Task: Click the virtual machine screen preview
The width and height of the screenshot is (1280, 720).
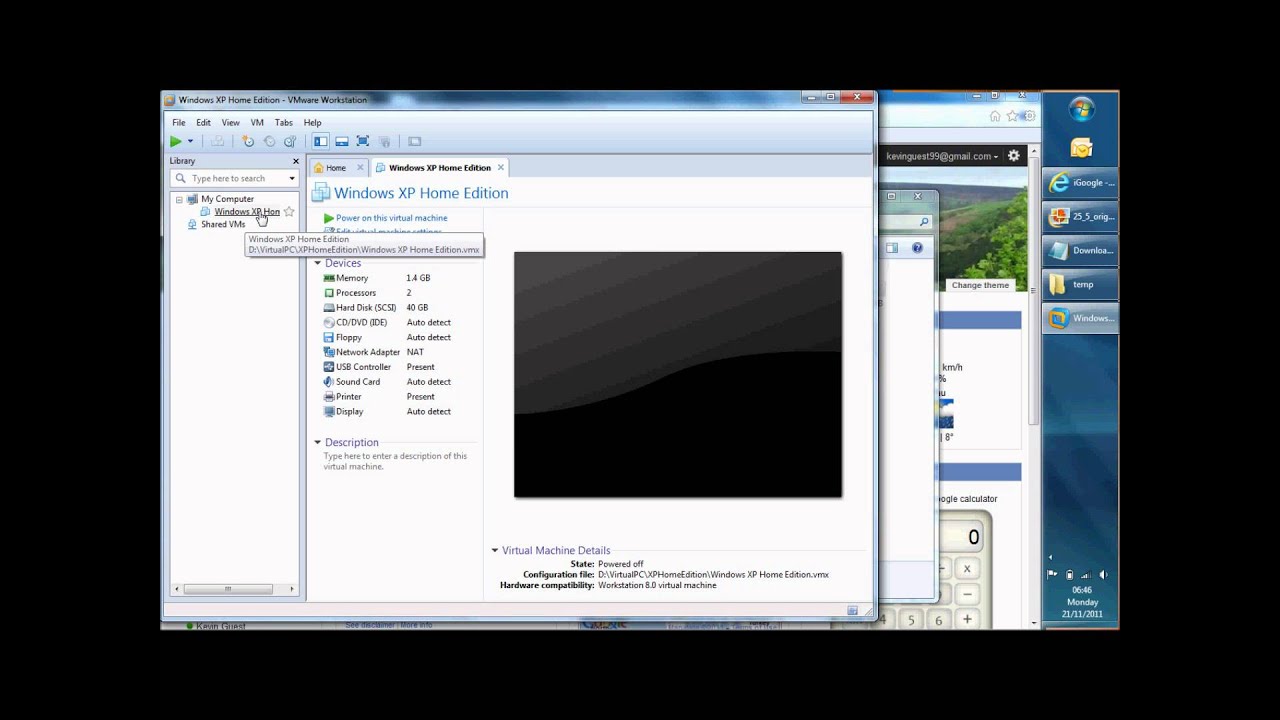Action: [678, 374]
